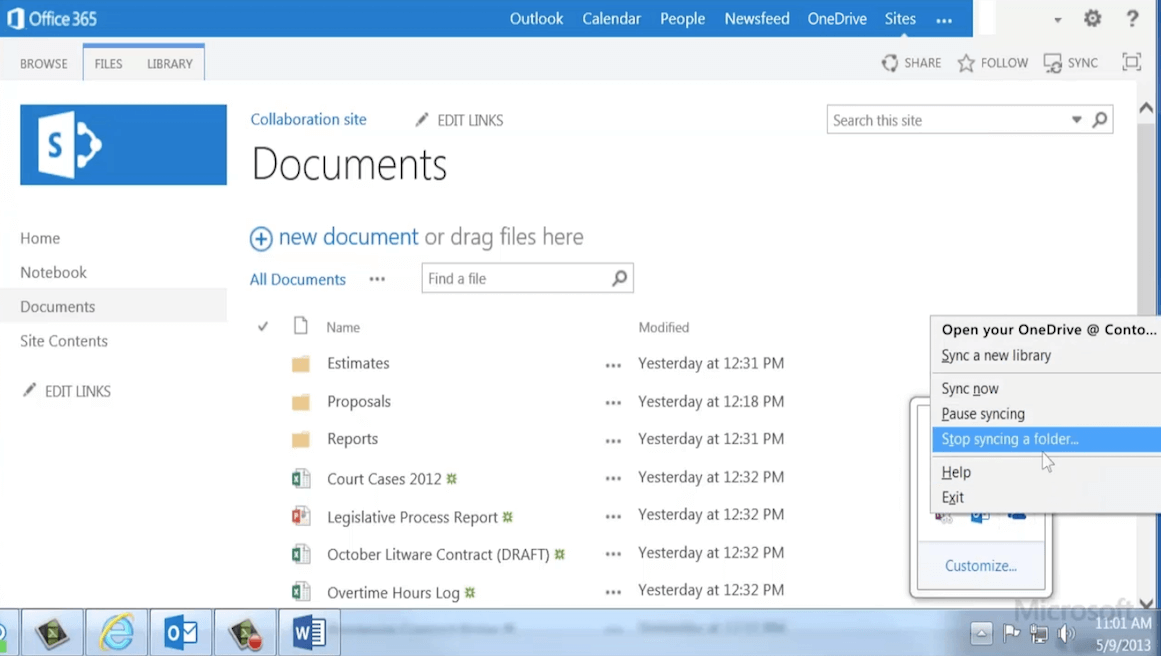The image size is (1161, 656).
Task: Choose Exit in the context menu
Action: click(x=1045, y=498)
